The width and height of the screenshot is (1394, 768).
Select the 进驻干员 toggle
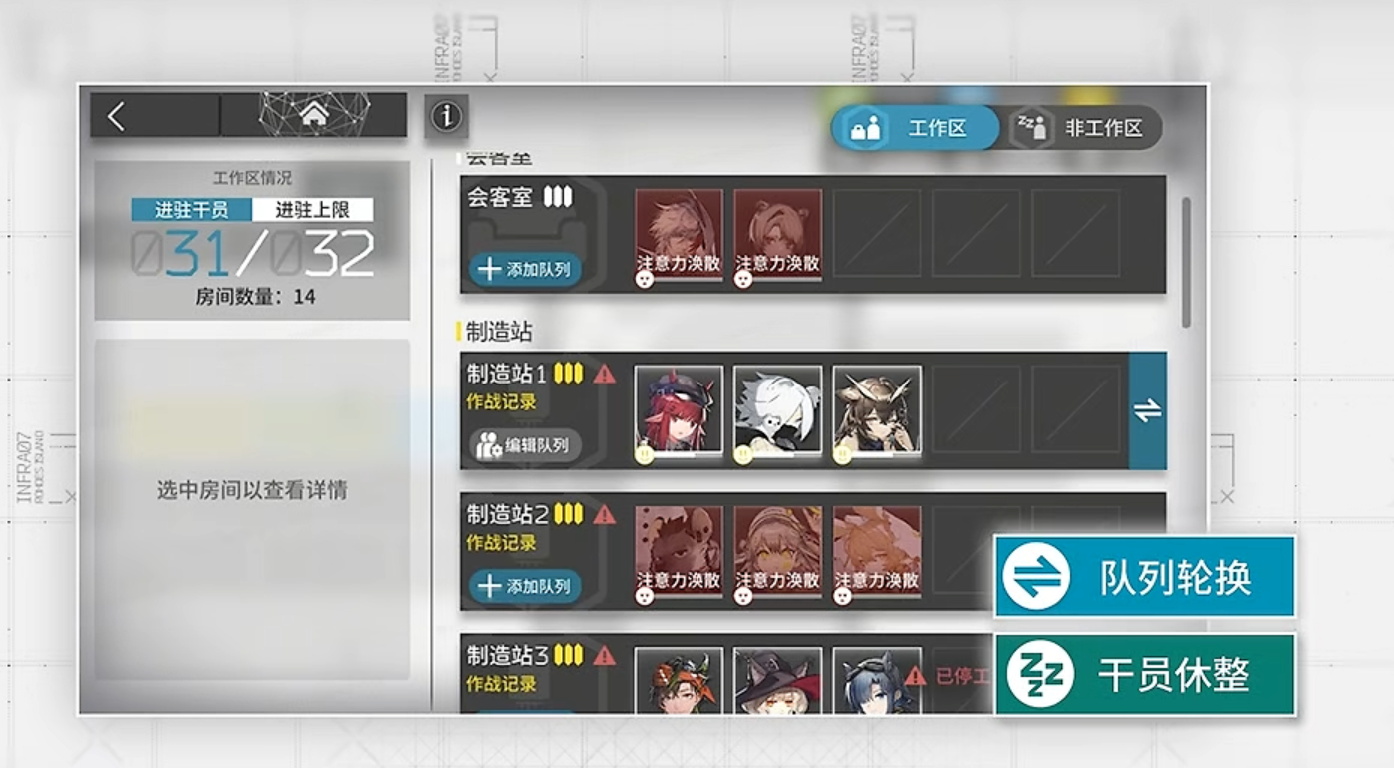191,209
